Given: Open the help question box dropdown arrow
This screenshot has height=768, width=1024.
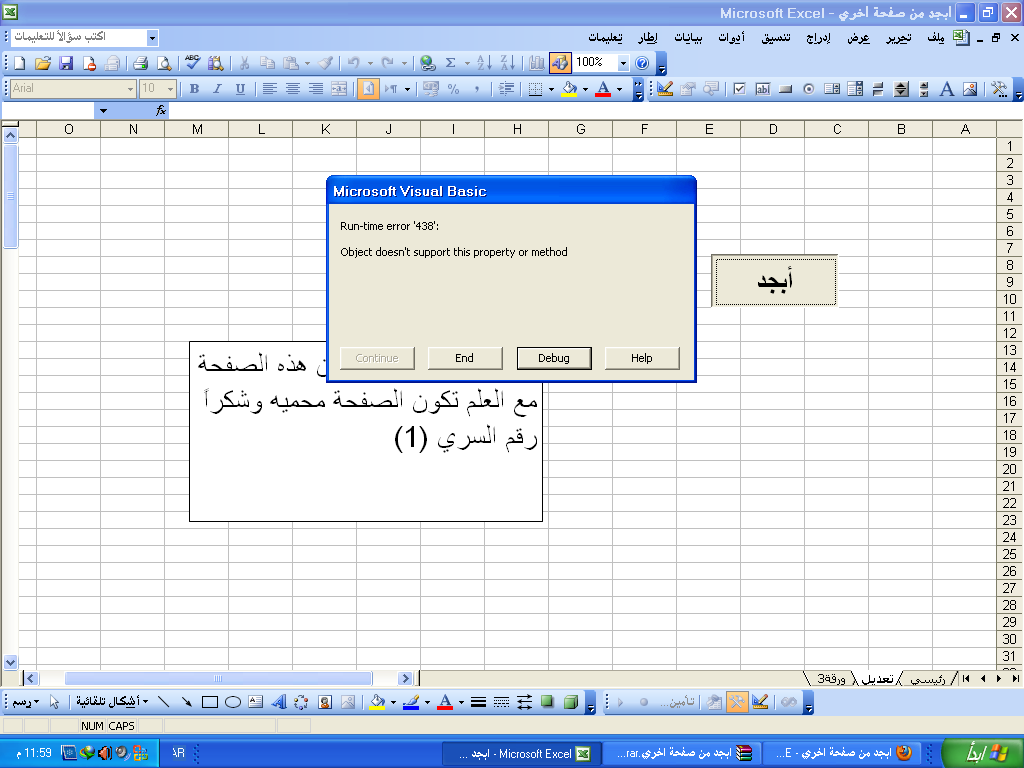Looking at the screenshot, I should 152,38.
